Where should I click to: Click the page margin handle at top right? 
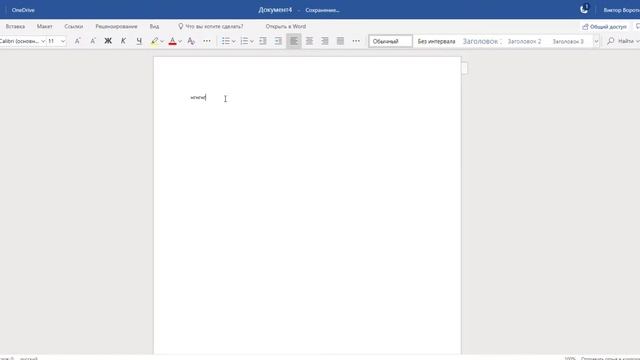pyautogui.click(x=464, y=68)
